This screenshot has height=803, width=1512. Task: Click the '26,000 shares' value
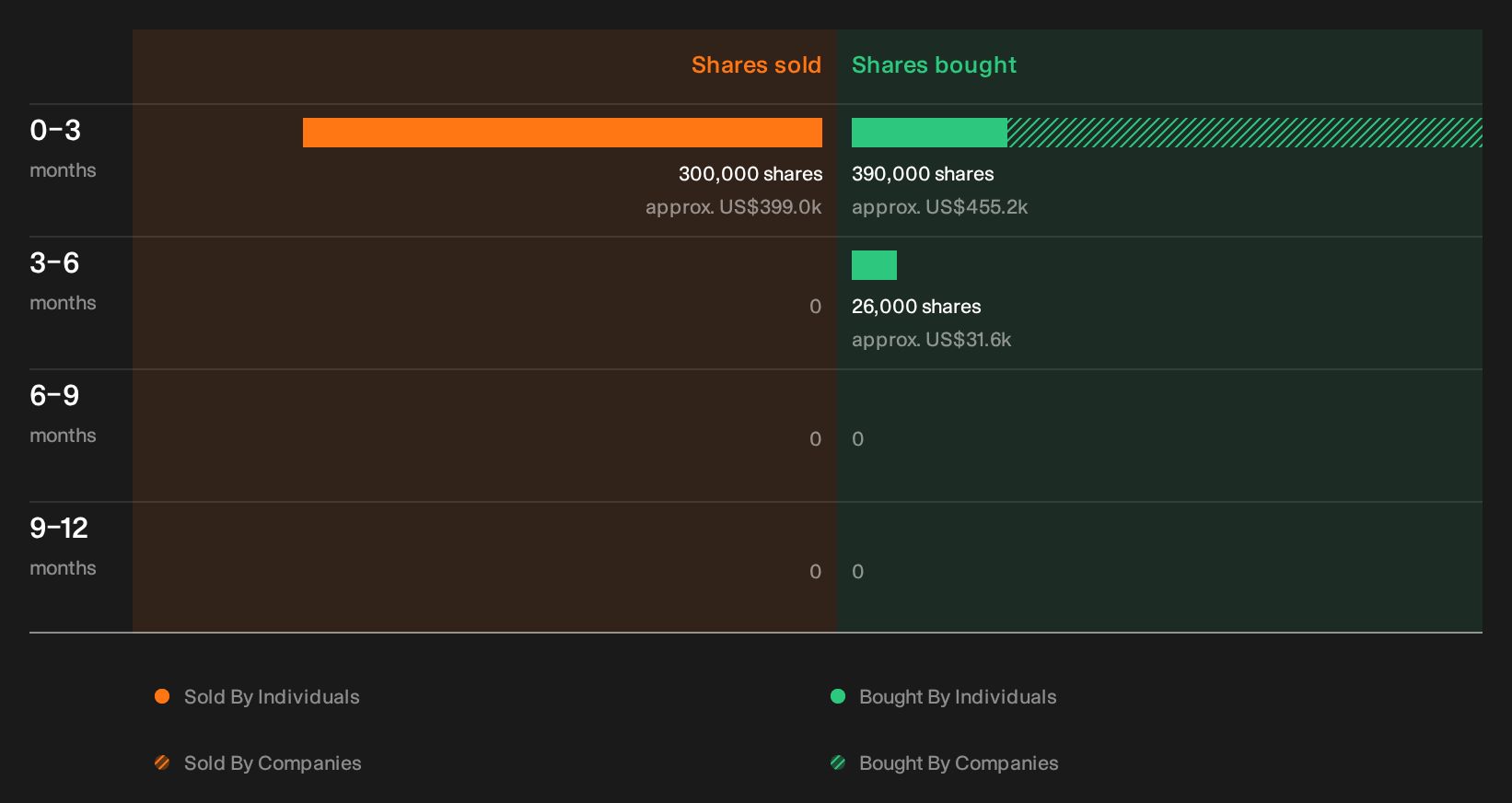pos(916,307)
